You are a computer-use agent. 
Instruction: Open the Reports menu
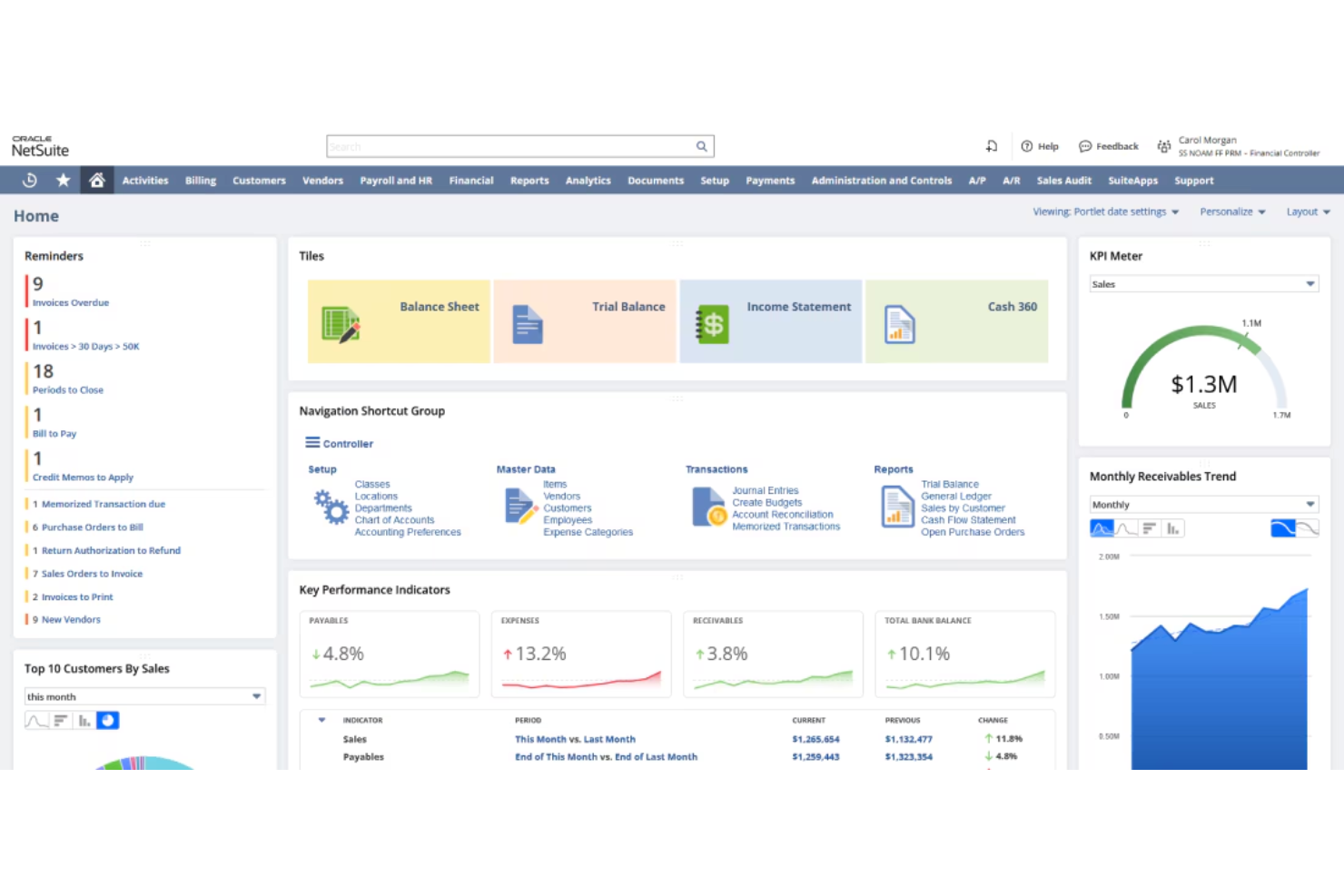coord(529,180)
